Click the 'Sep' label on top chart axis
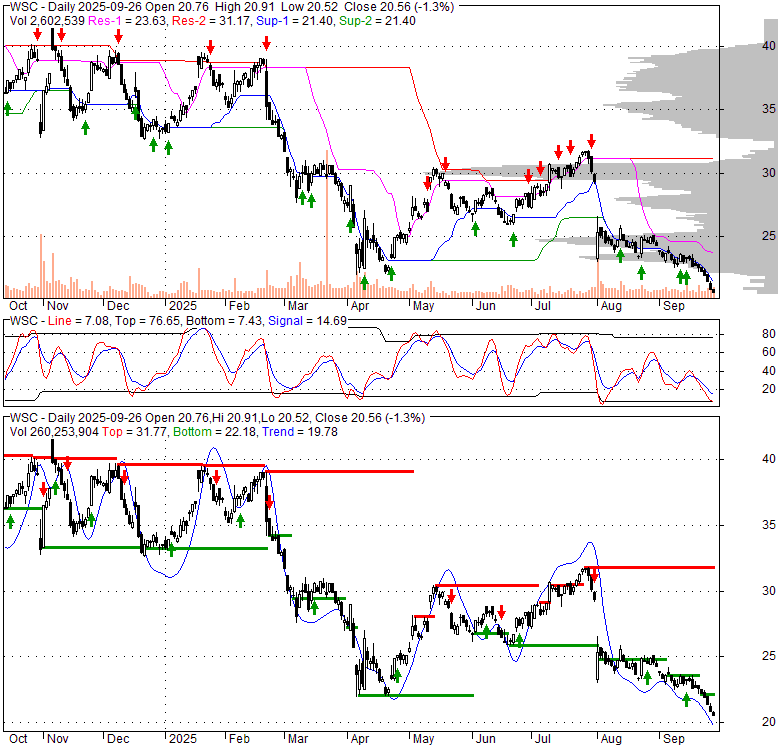Viewport: 780px width, 745px height. tap(674, 306)
